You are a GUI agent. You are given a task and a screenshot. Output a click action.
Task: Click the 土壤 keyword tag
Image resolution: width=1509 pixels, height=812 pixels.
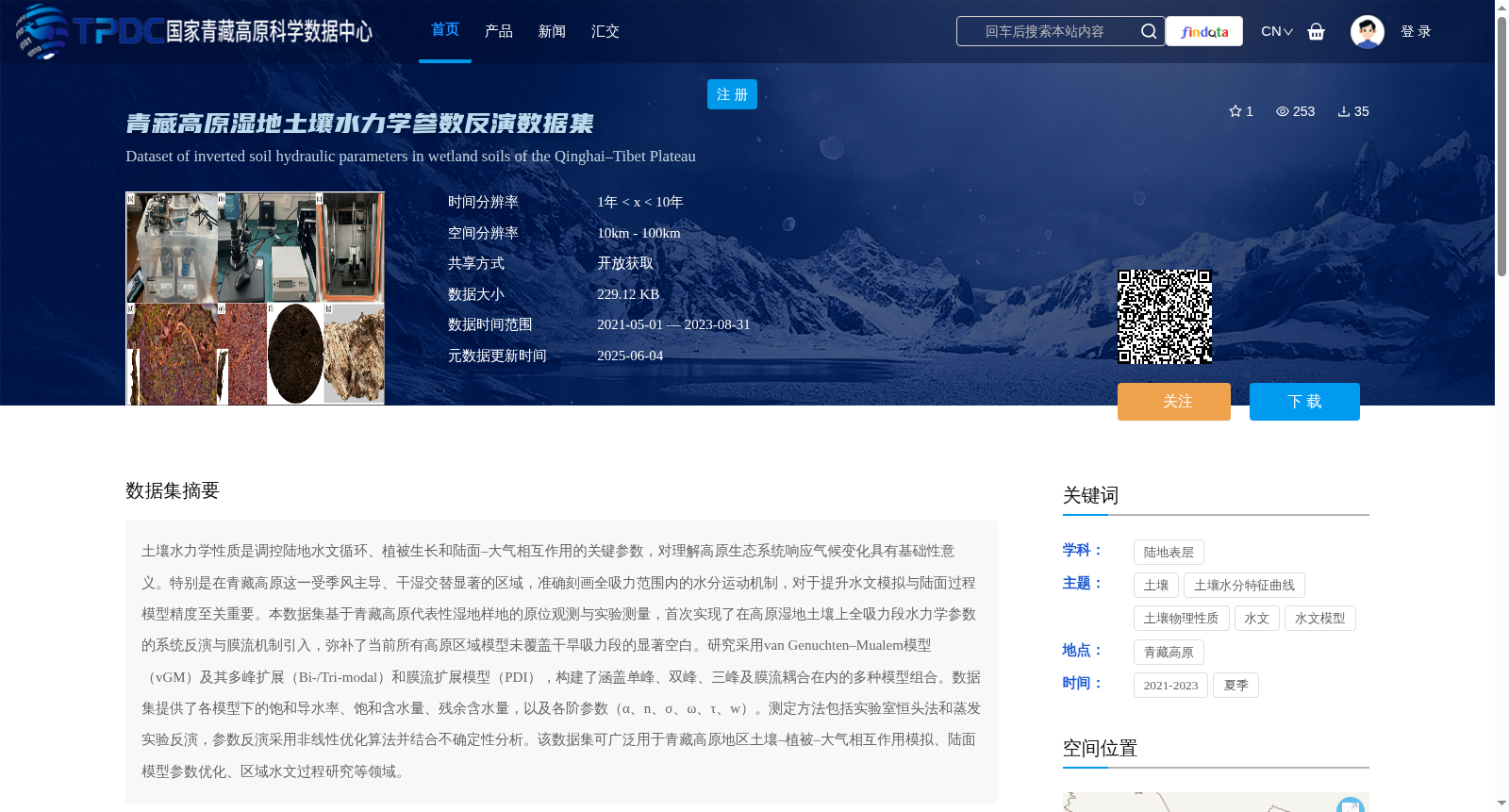tap(1156, 586)
